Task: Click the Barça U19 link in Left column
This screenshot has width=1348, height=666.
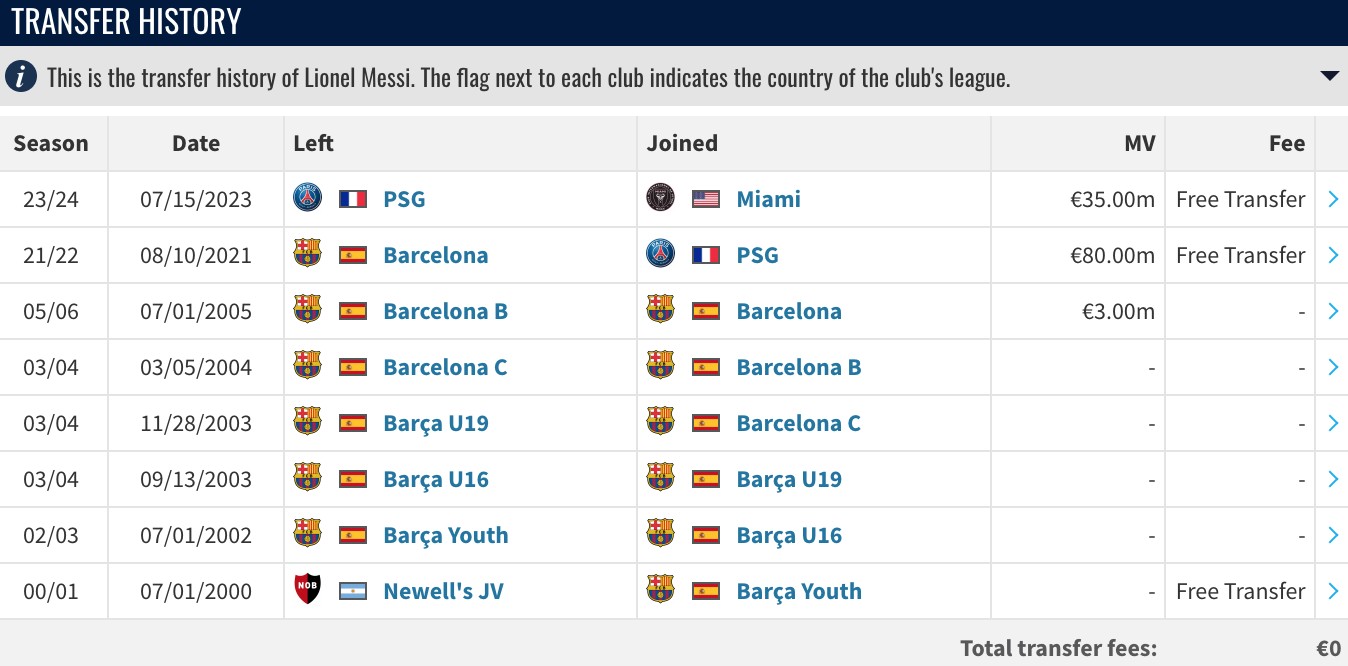Action: pyautogui.click(x=435, y=423)
